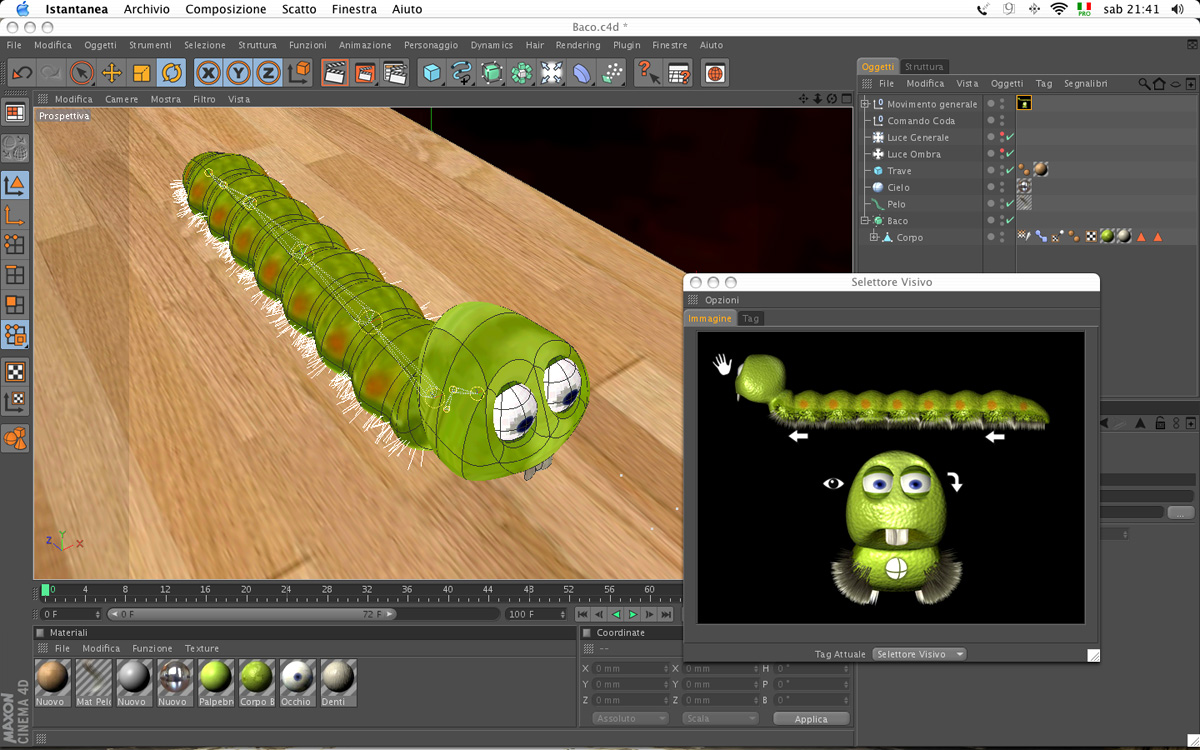Open Opzioni in Selettore Visivo window

pos(722,300)
